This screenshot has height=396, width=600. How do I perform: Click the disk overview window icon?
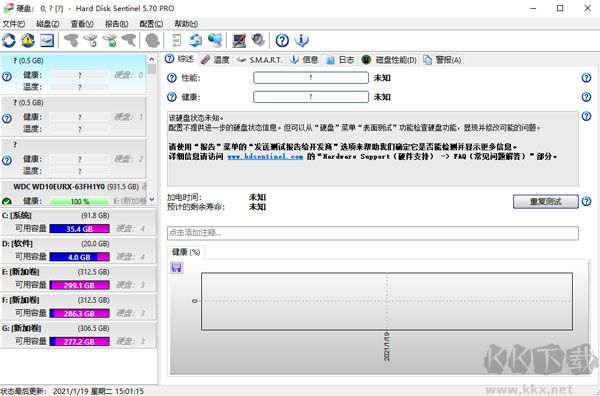(x=47, y=40)
